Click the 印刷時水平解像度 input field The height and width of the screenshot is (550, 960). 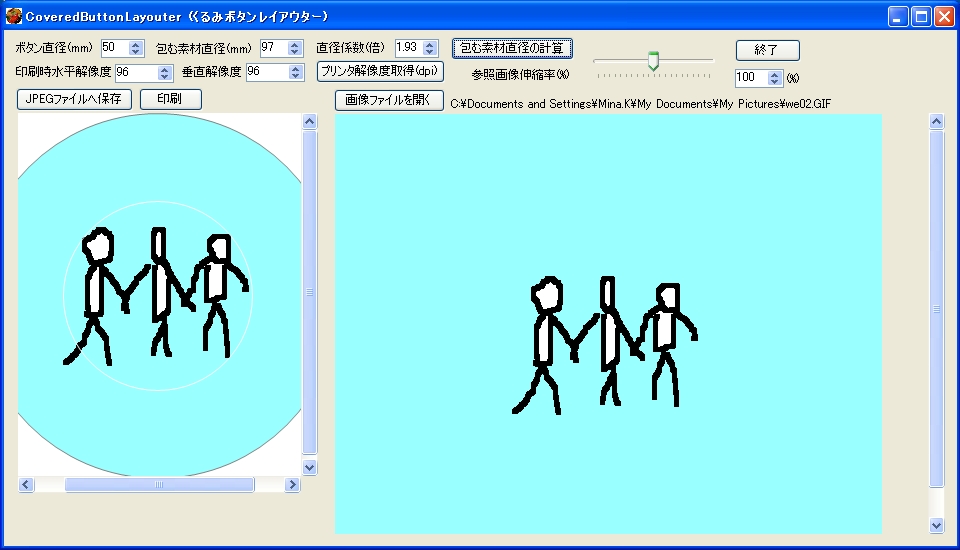point(137,72)
